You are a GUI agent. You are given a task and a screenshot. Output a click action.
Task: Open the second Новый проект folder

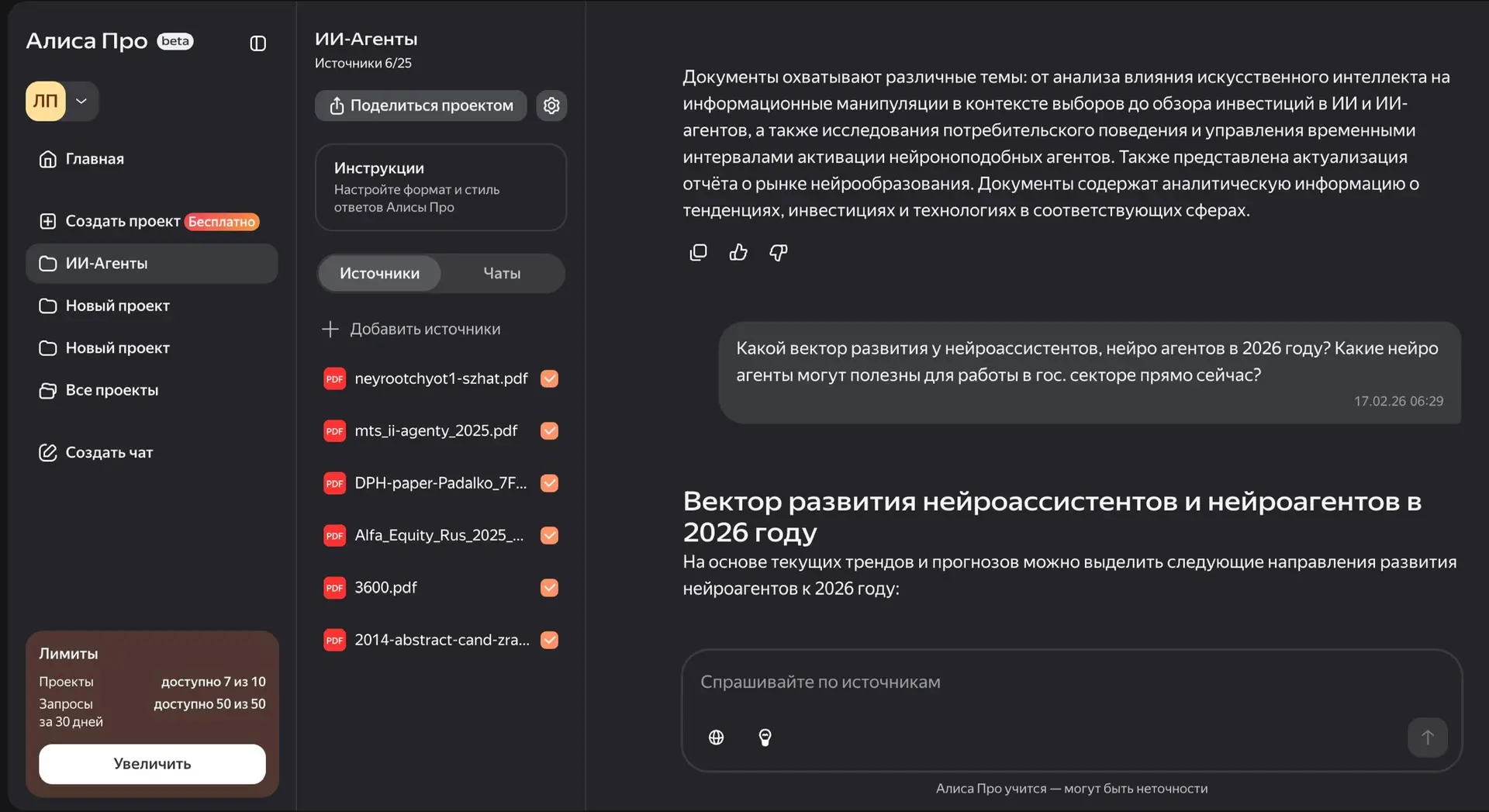(x=152, y=348)
